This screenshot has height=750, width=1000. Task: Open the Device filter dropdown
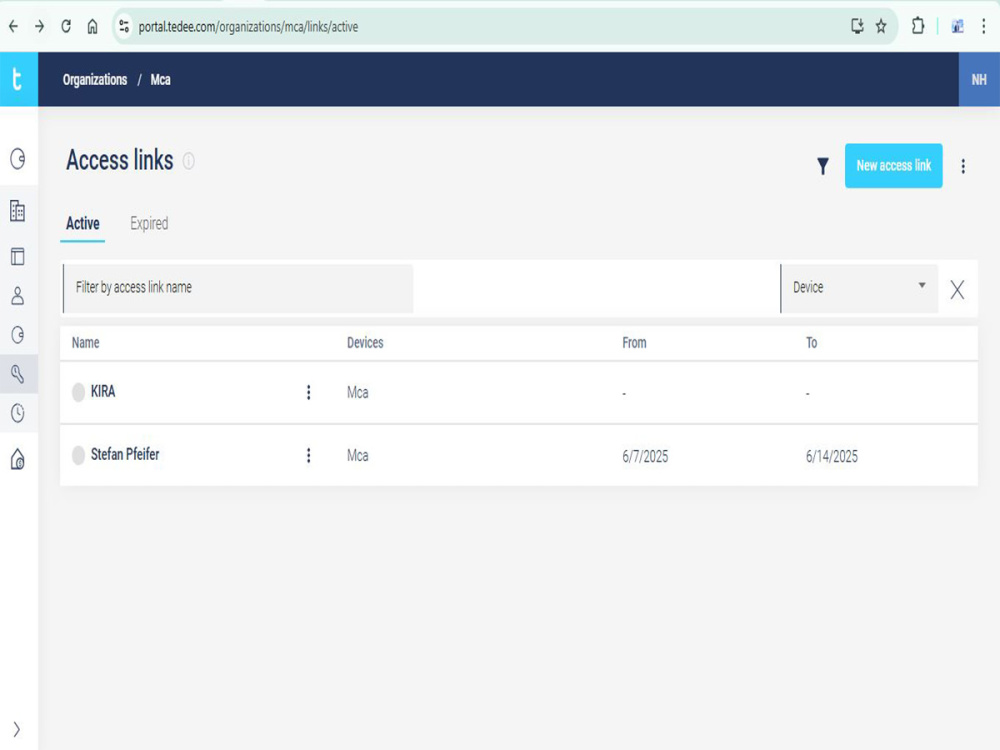point(859,288)
